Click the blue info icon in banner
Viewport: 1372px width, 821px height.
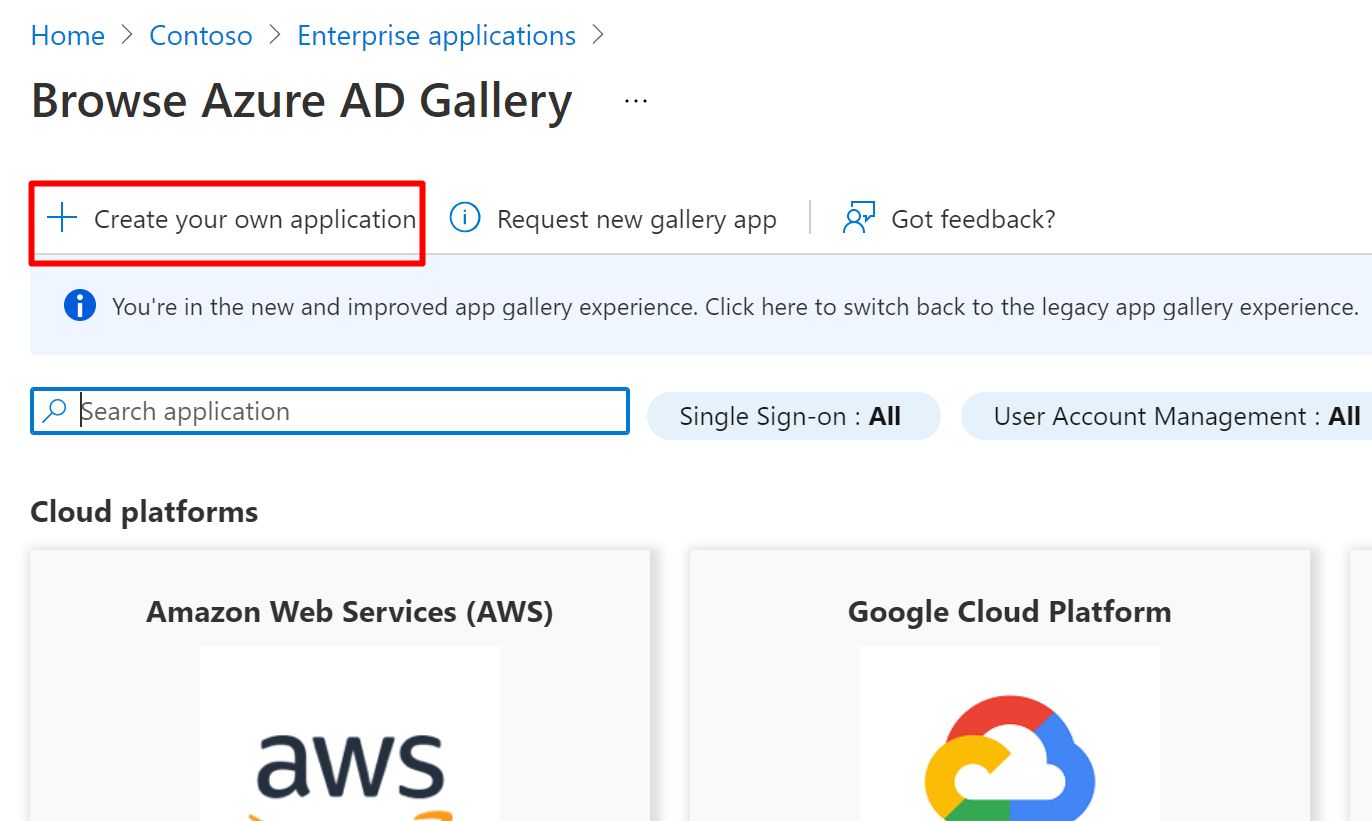pos(80,306)
